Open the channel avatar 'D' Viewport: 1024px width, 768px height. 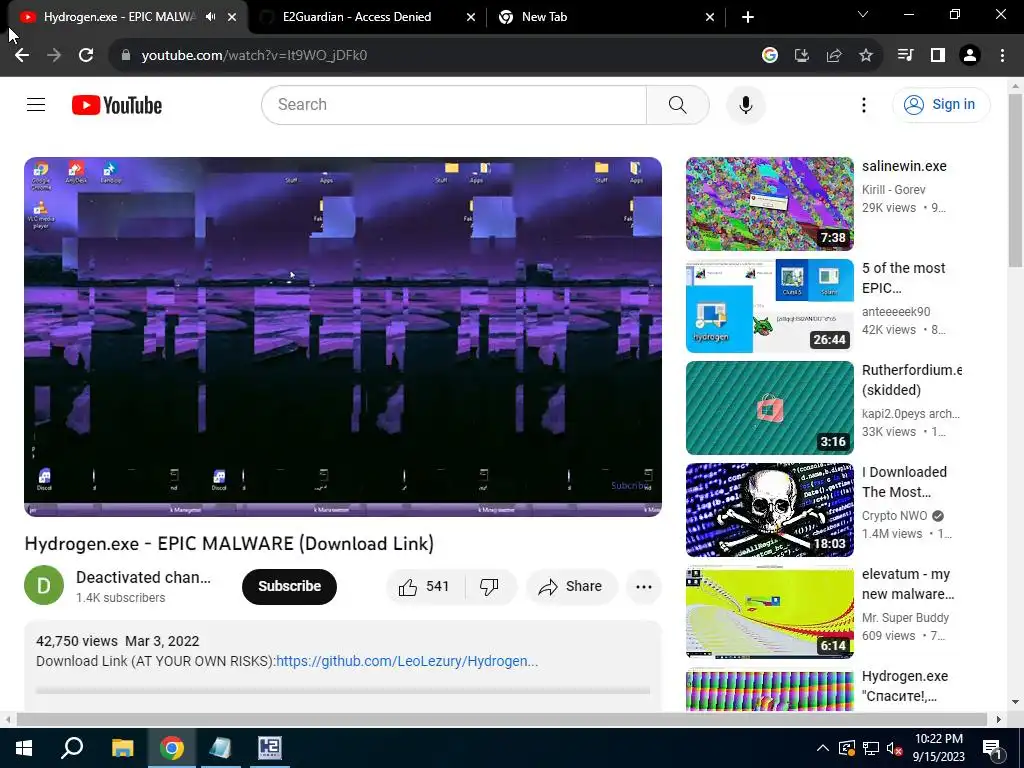point(44,585)
